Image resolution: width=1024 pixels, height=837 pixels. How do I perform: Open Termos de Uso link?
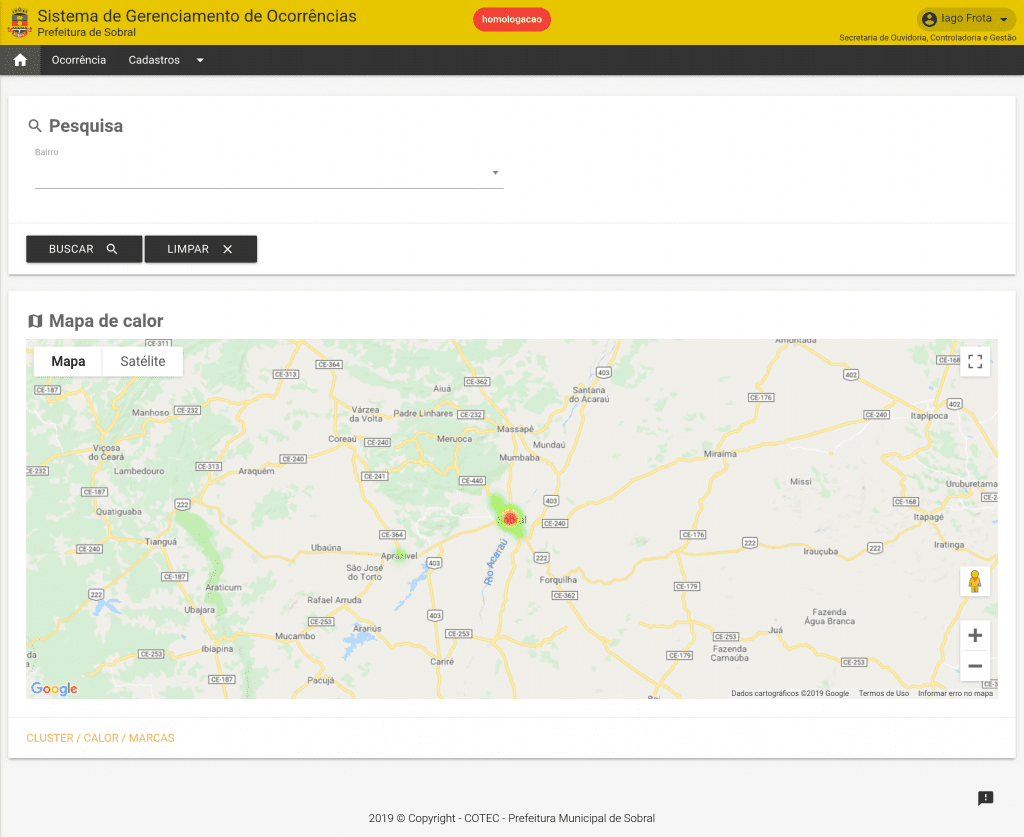click(883, 693)
